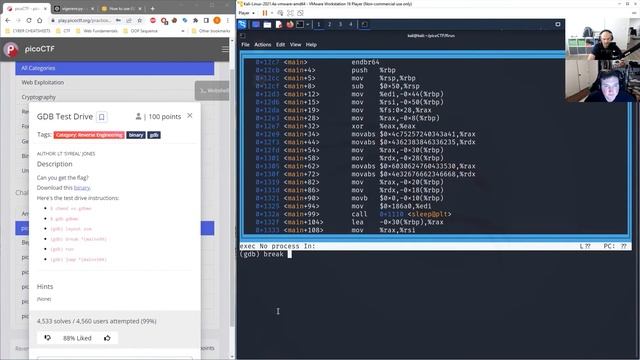Click the binary tag
640x360 pixels.
coord(136,135)
